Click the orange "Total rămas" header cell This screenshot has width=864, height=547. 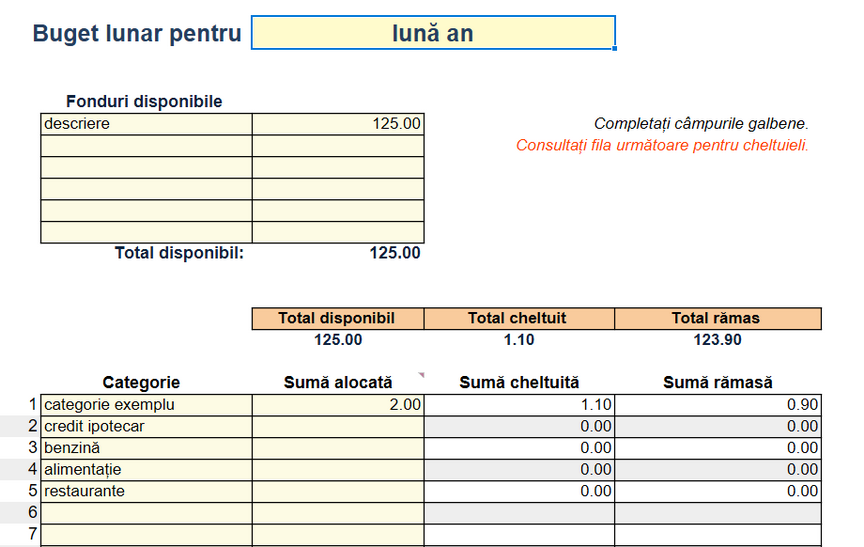tap(716, 318)
